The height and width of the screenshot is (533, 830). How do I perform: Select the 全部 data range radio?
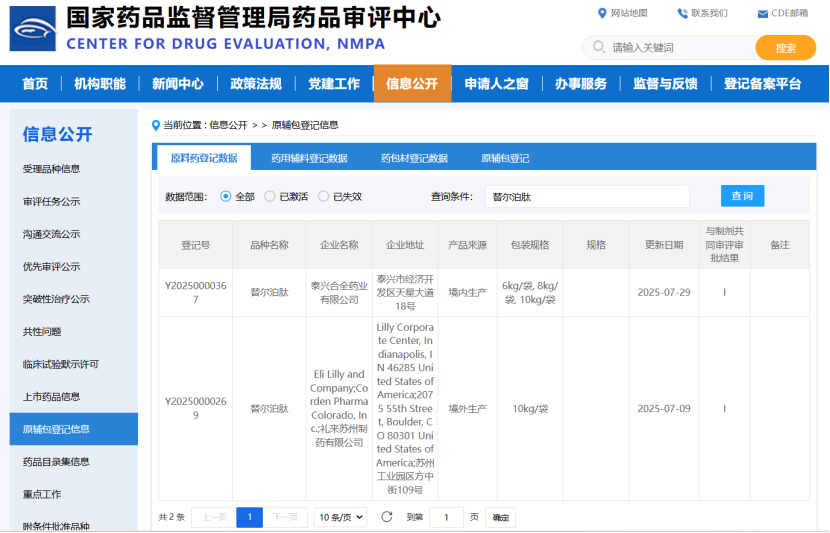[225, 197]
